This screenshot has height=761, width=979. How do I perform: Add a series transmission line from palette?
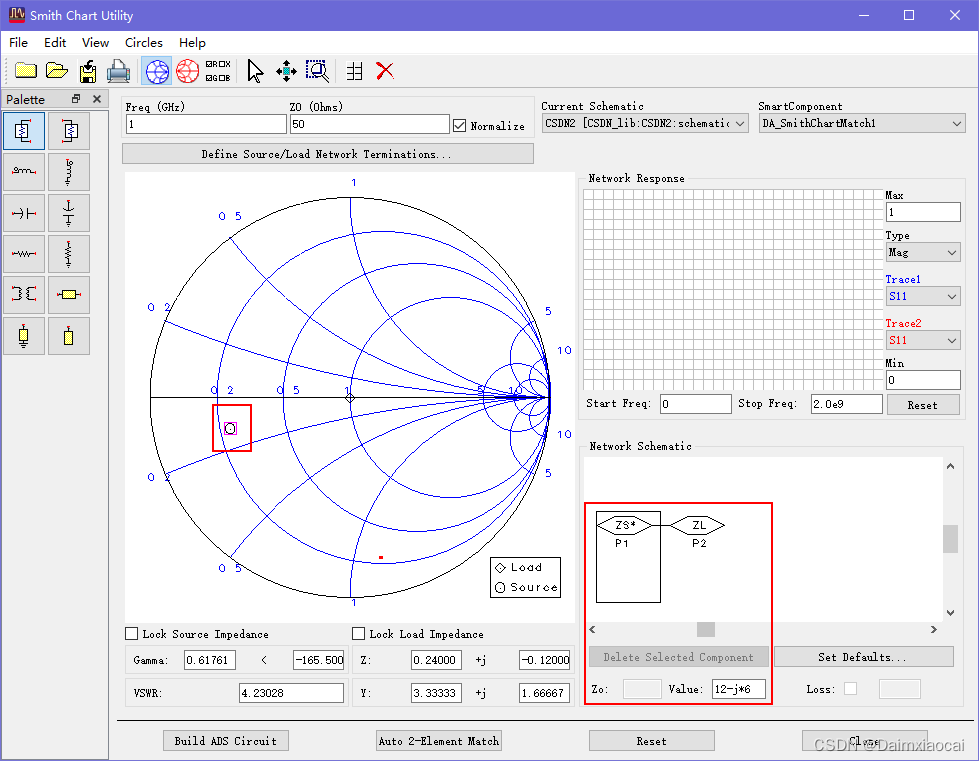pyautogui.click(x=69, y=295)
